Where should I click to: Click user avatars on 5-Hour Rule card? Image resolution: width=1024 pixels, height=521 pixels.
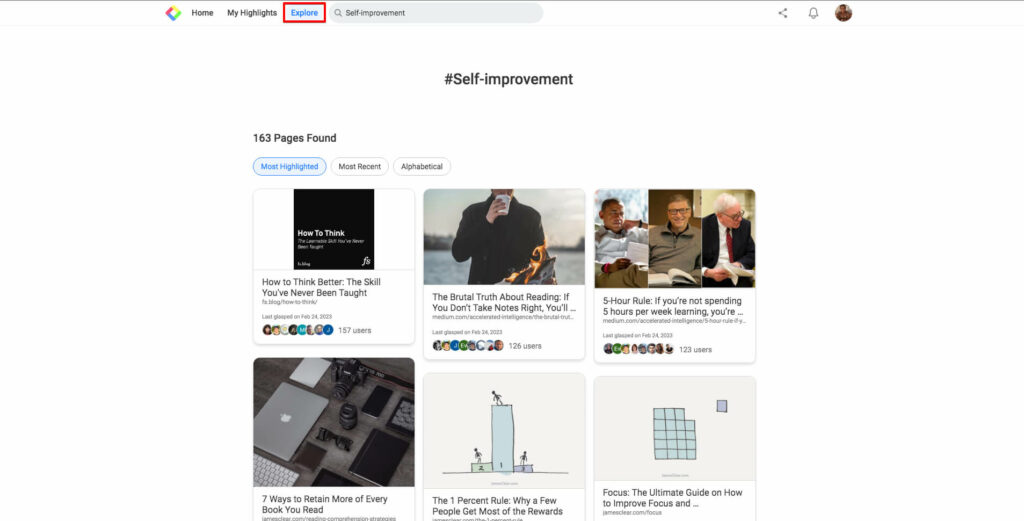coord(639,349)
